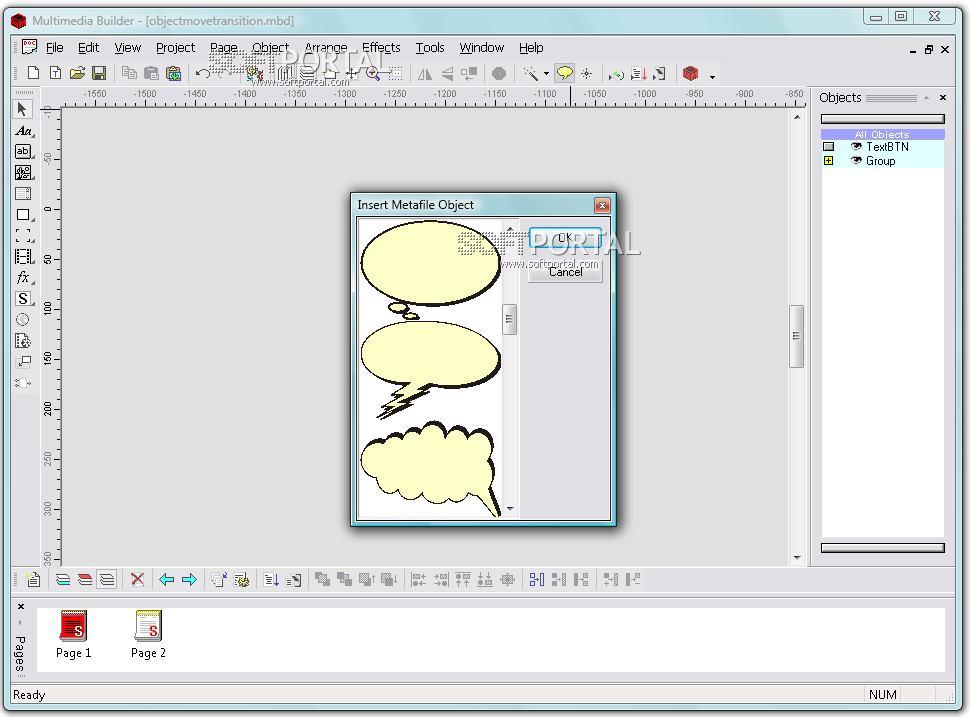970x717 pixels.
Task: Open dropdown arrow after red cube icon
Action: pos(712,76)
